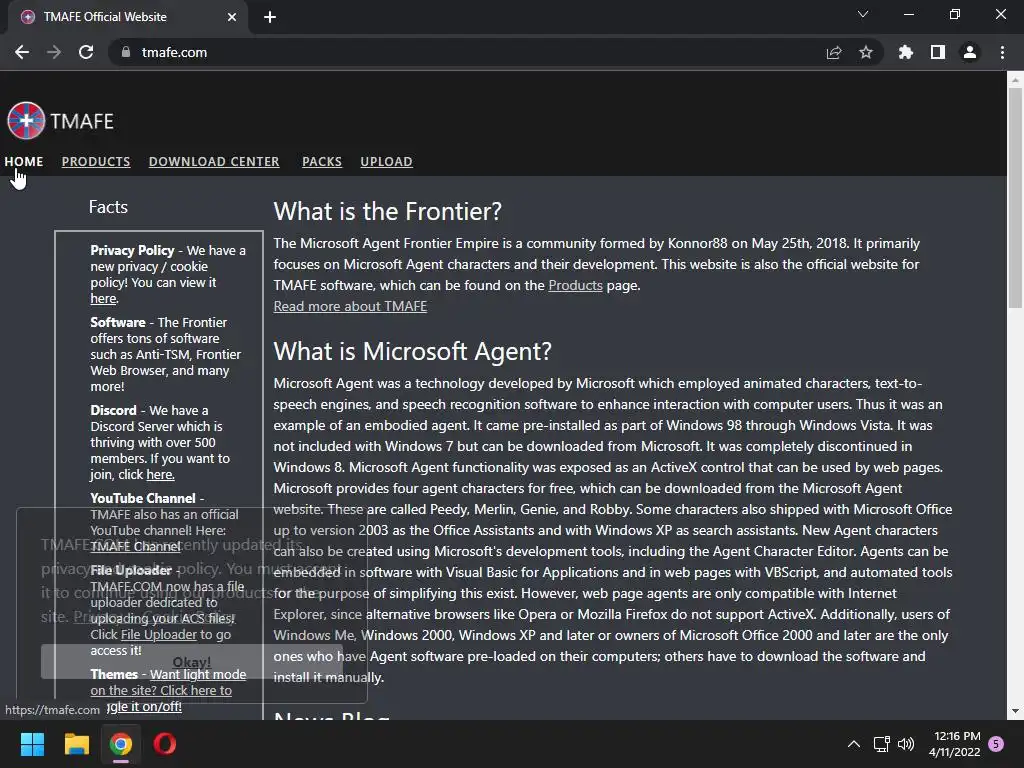Click the File Uploader link
The height and width of the screenshot is (768, 1024).
[159, 634]
